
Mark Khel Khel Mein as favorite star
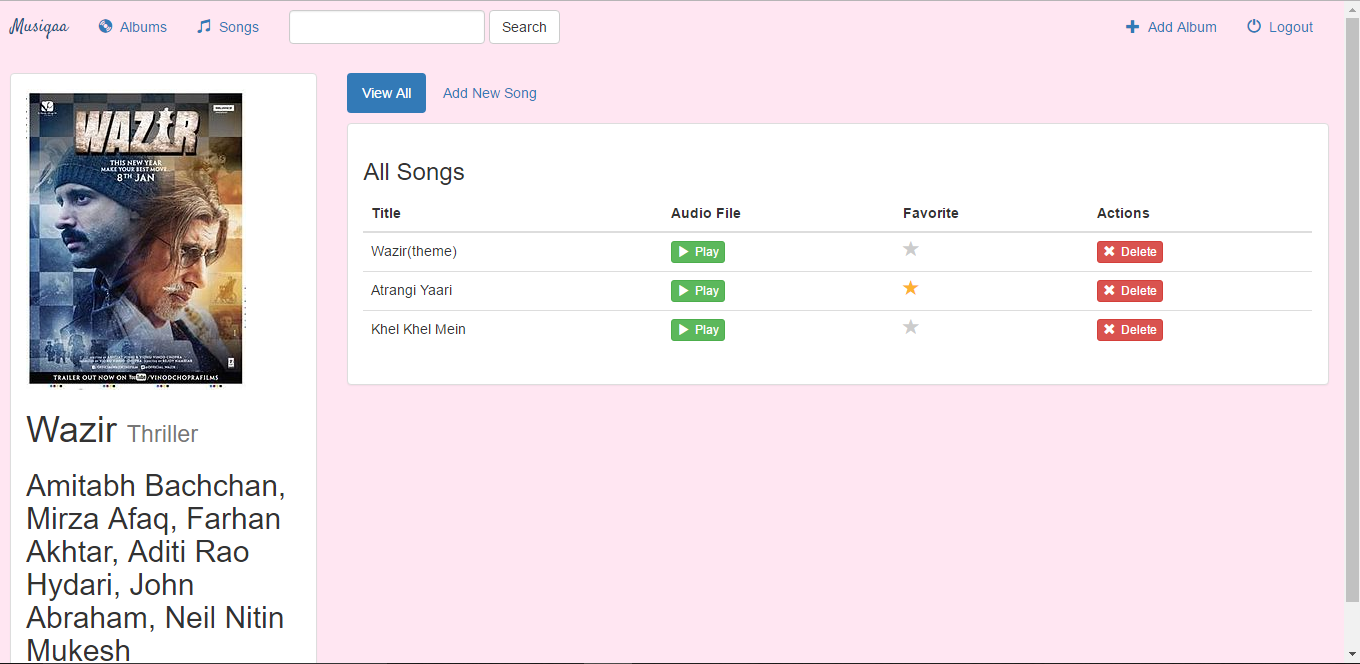pos(911,327)
